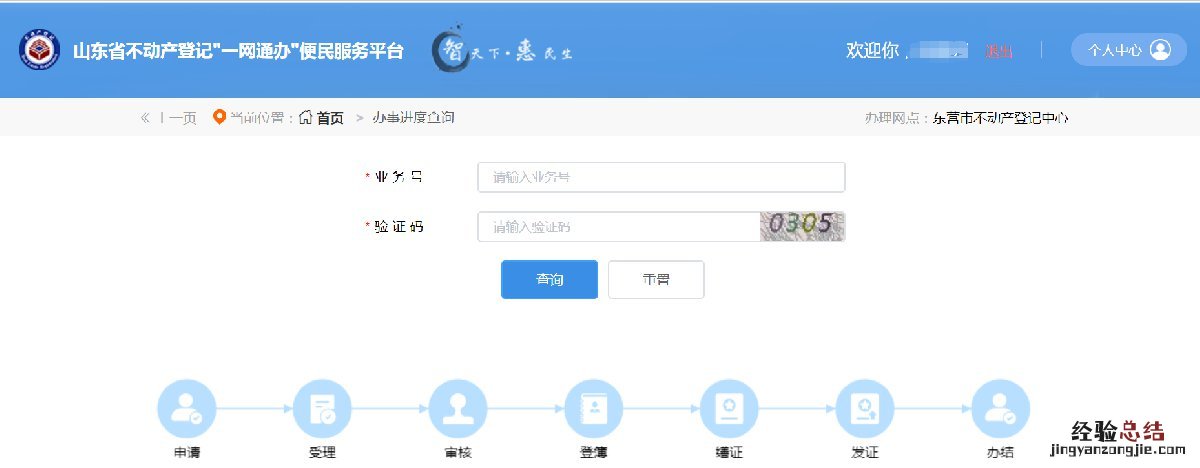Click the 欢迎你 welcome text
The height and width of the screenshot is (468, 1200).
[x=873, y=50]
